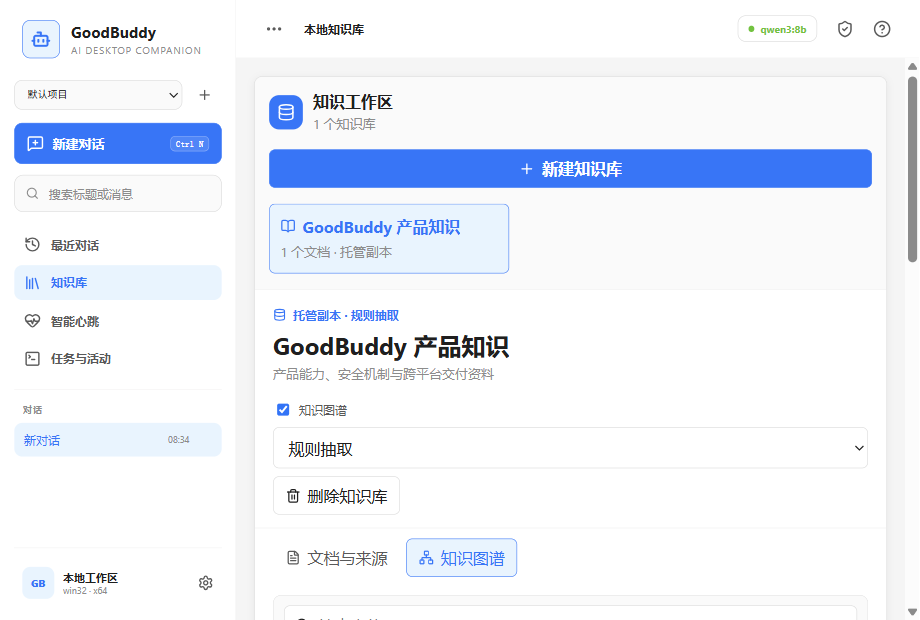Click the 1 个知识库 count text

pos(344,124)
